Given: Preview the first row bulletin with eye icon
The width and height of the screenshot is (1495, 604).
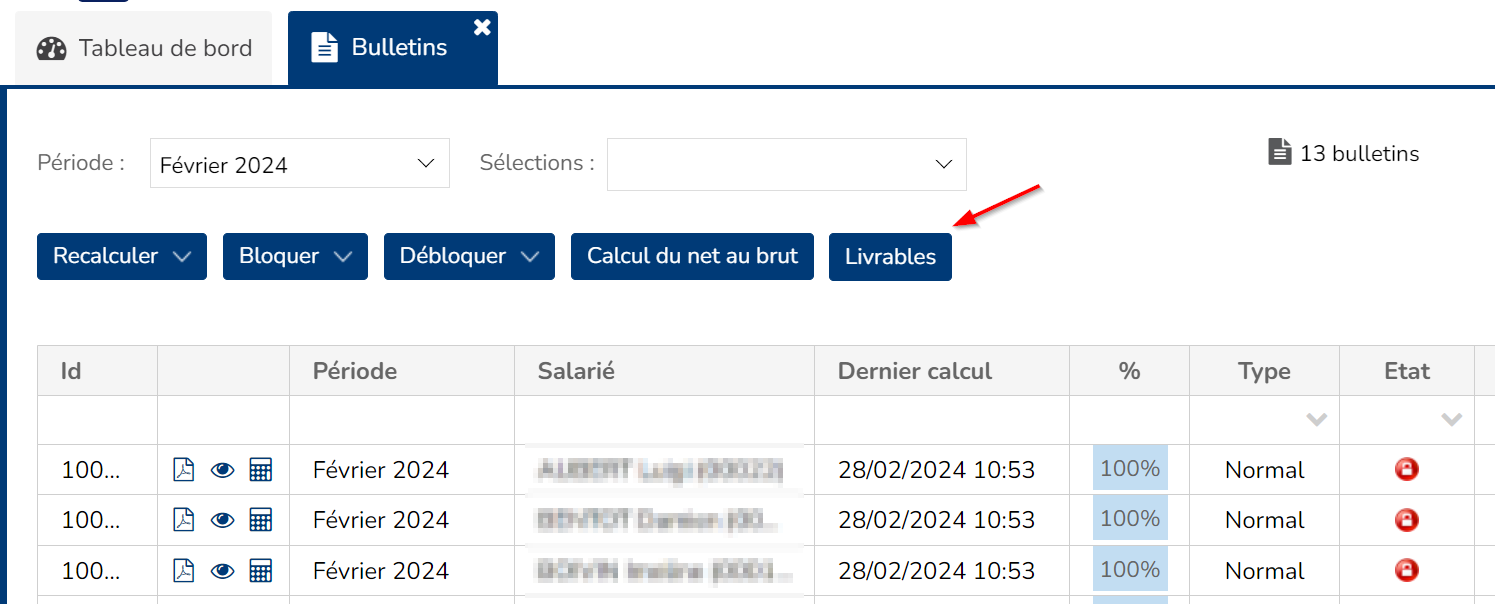Looking at the screenshot, I should click(222, 469).
